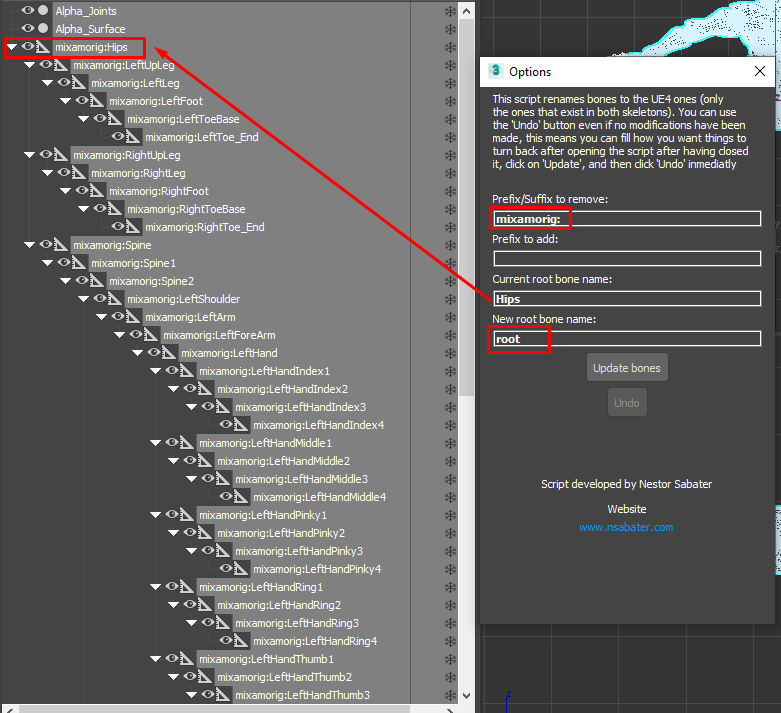781x713 pixels.
Task: Hide mixamorig:Hips using its eye icon
Action: (28, 46)
